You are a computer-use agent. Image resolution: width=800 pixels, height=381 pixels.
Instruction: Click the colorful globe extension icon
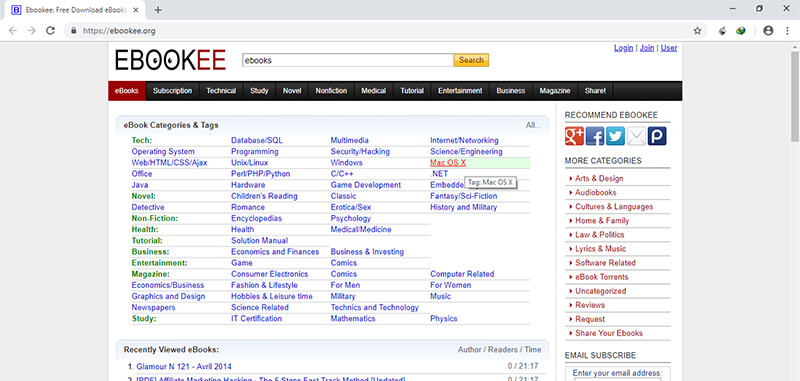click(x=741, y=31)
